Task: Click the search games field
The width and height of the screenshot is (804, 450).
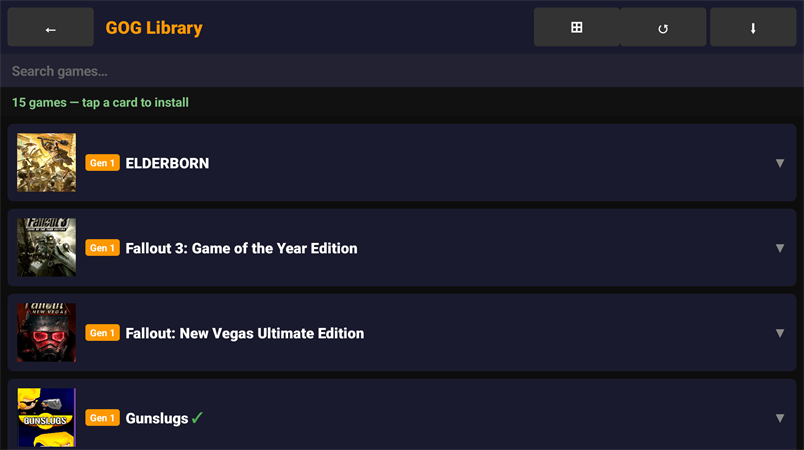Action: click(400, 71)
